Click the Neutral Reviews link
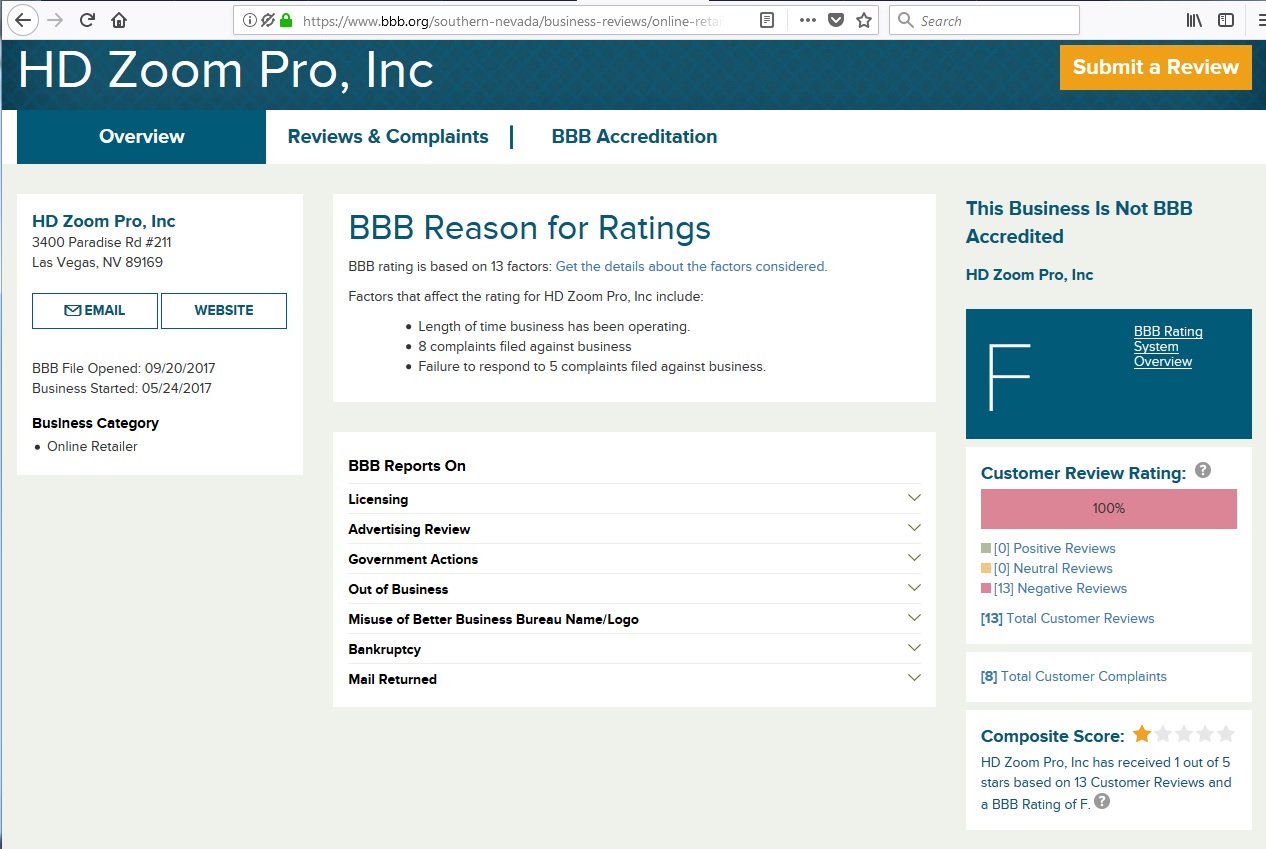1266x849 pixels. click(x=1053, y=568)
